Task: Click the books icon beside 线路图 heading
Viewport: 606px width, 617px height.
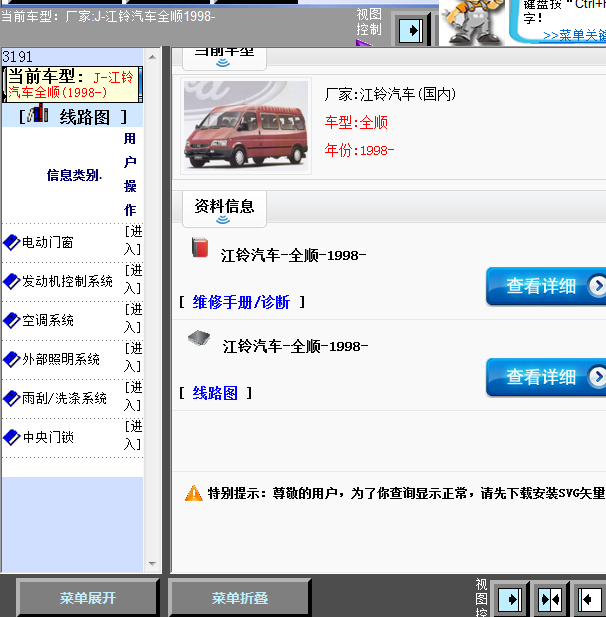Action: (x=38, y=113)
